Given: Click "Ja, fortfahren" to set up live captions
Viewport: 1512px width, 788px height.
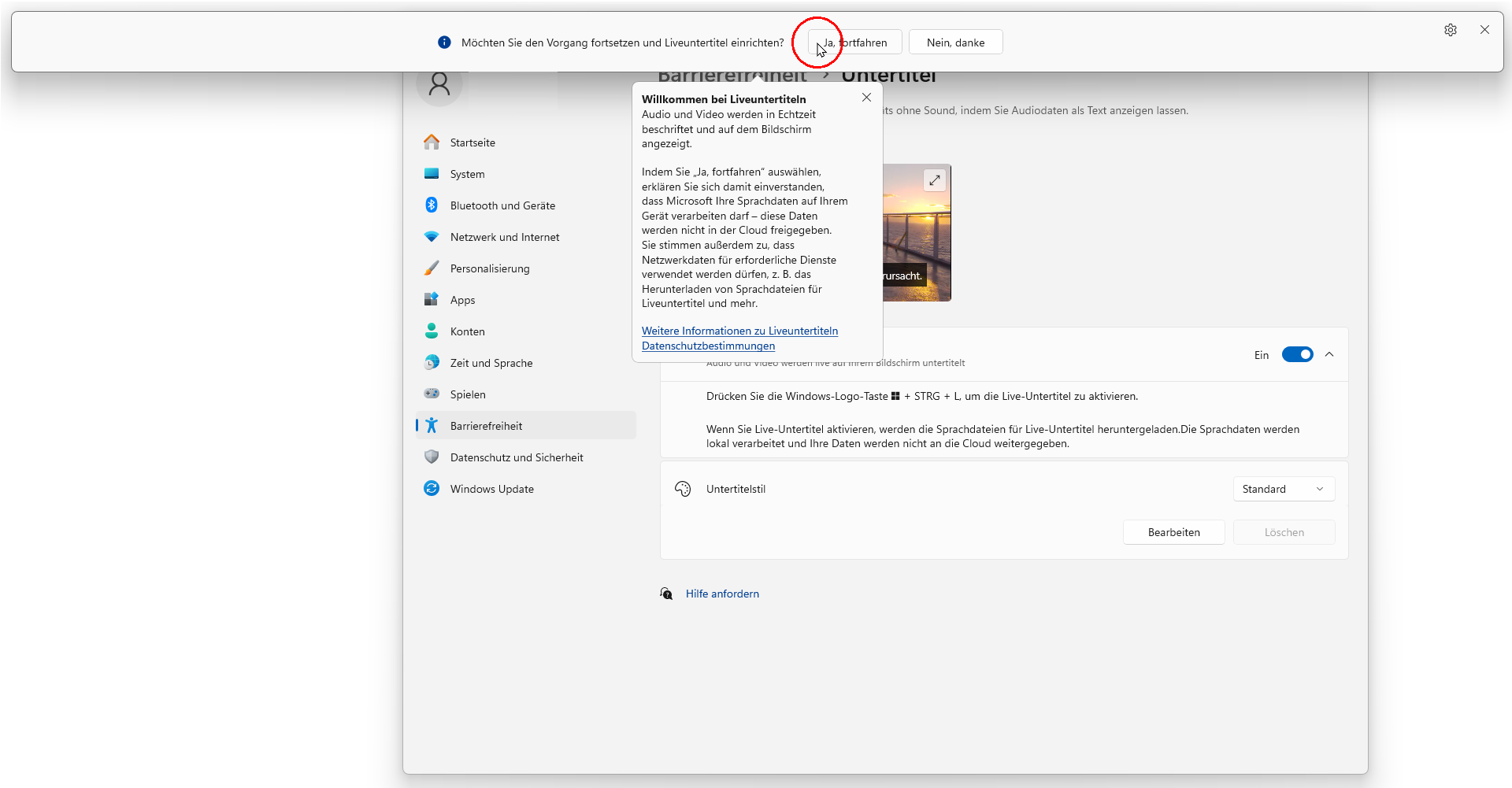Looking at the screenshot, I should click(854, 43).
